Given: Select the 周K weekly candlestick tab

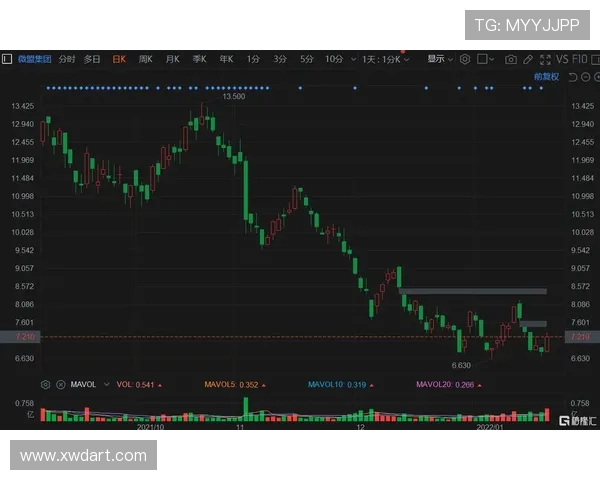Looking at the screenshot, I should (145, 59).
